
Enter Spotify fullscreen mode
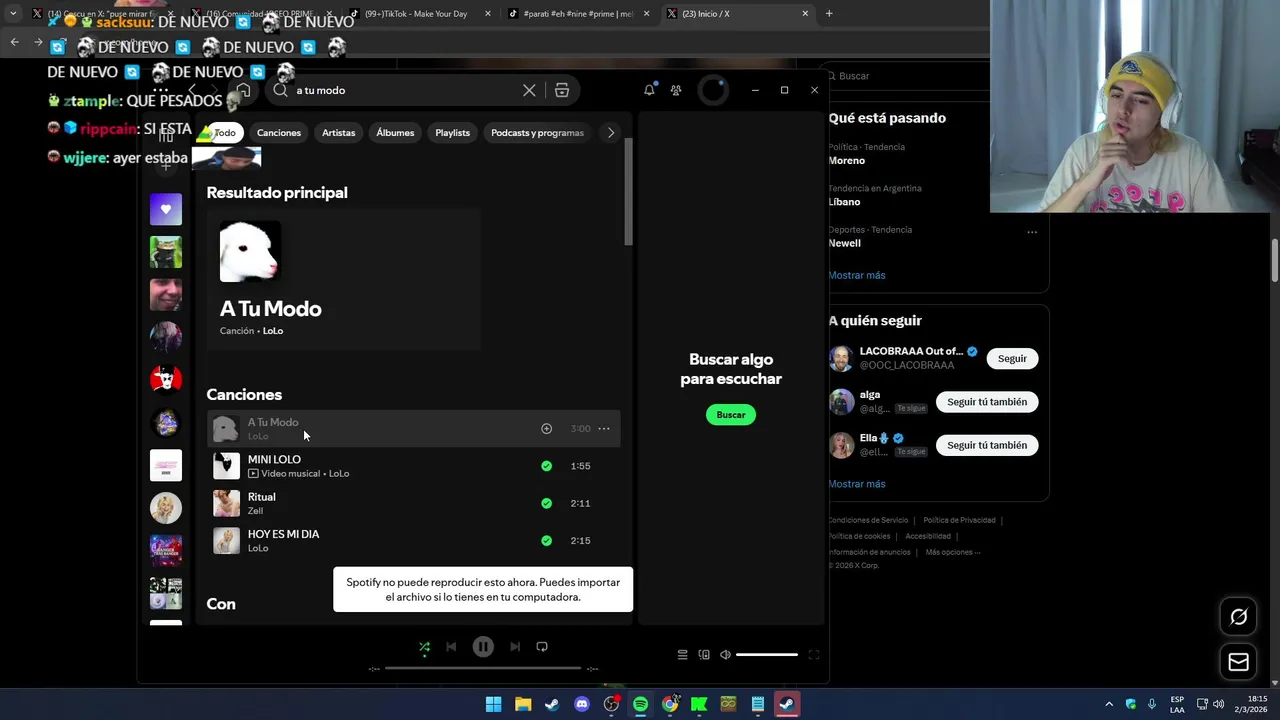(x=814, y=655)
